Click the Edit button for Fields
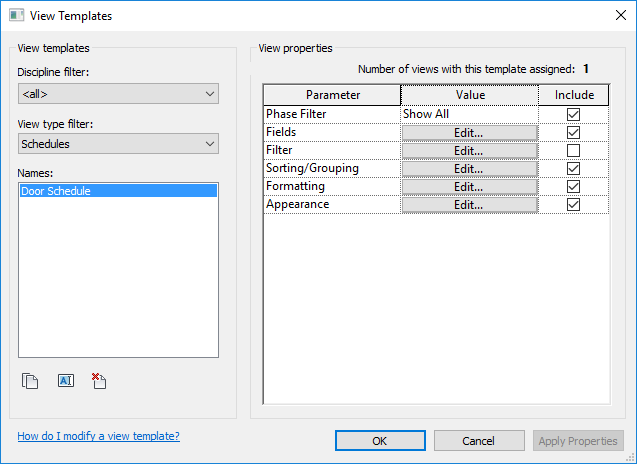This screenshot has width=637, height=464. click(469, 133)
